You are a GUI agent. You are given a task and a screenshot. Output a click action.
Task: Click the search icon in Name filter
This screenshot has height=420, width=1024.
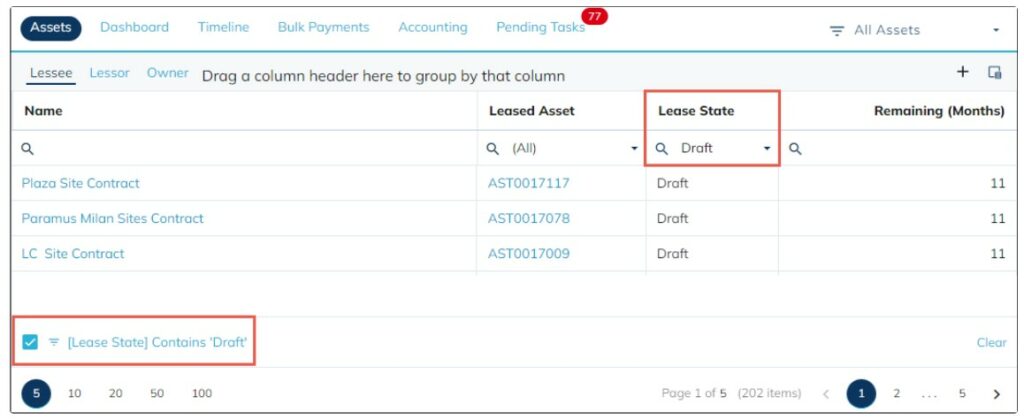(x=28, y=148)
